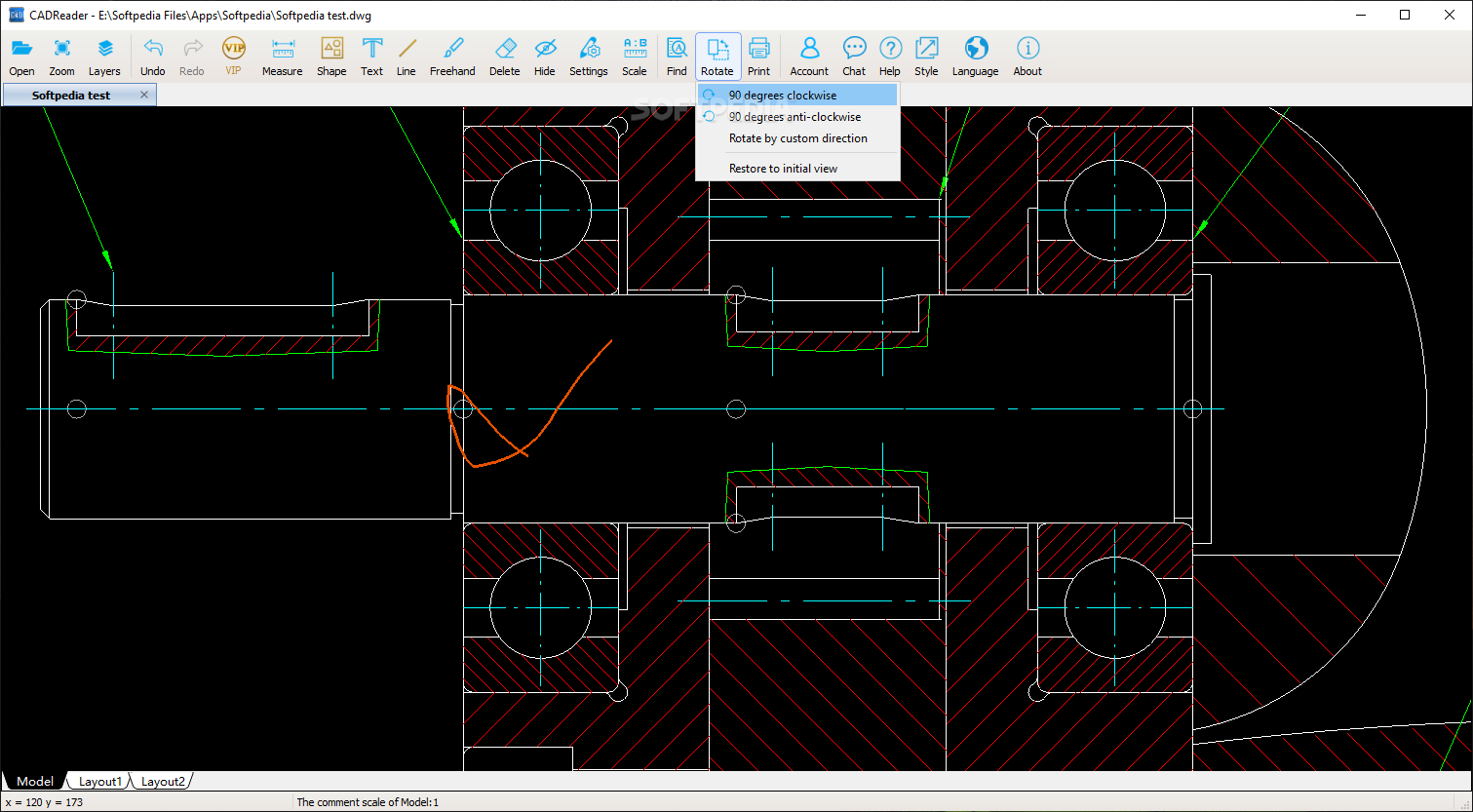Change the interface Style
Viewport: 1473px width, 812px height.
click(926, 58)
